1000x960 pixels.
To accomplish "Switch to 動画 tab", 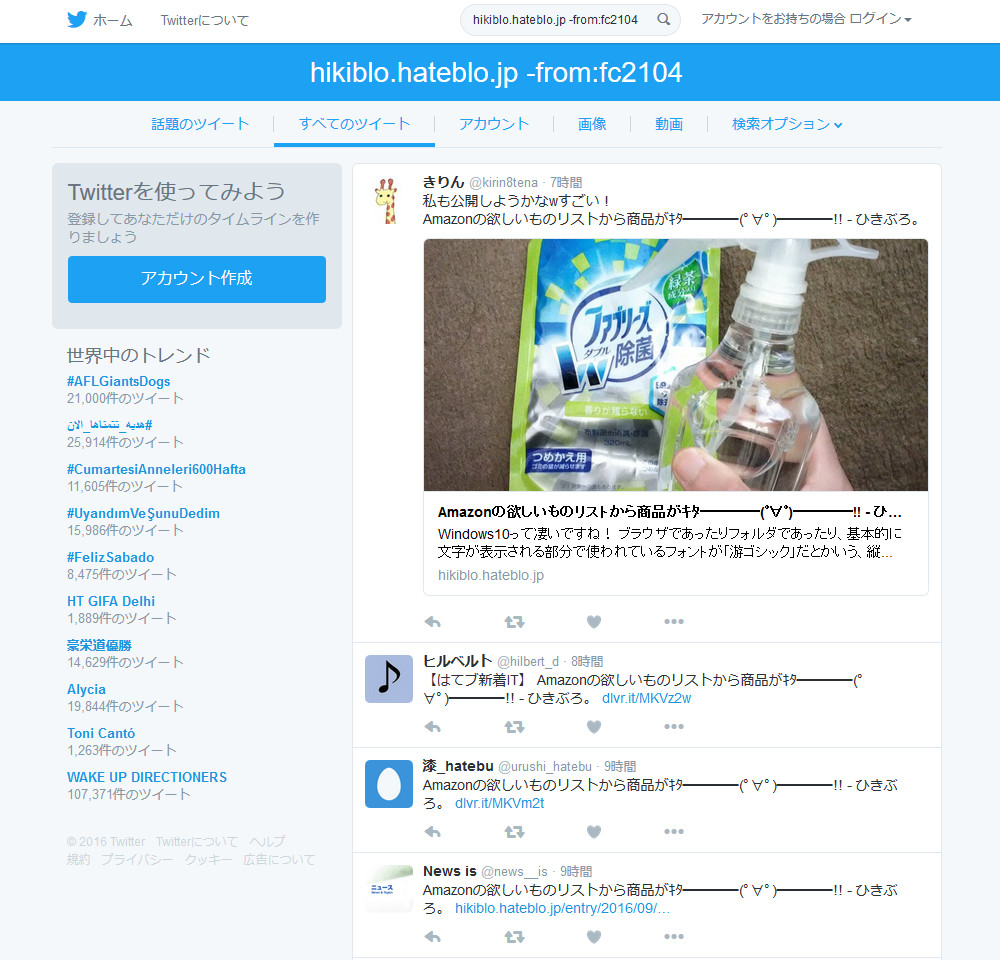I will [x=669, y=124].
